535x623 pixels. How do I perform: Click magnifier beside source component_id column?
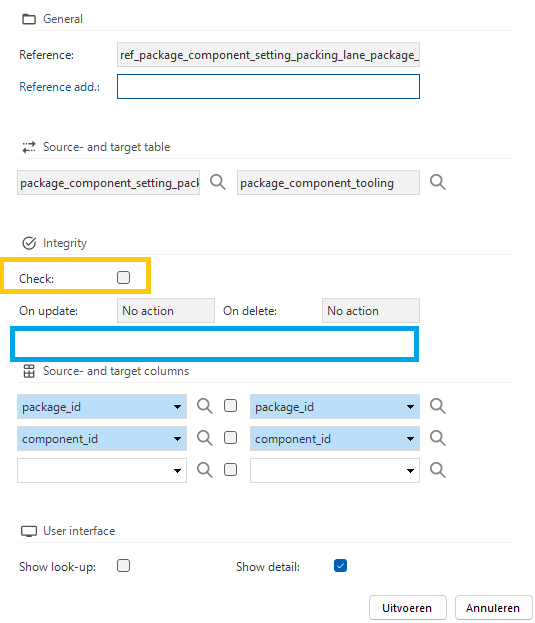tap(205, 438)
